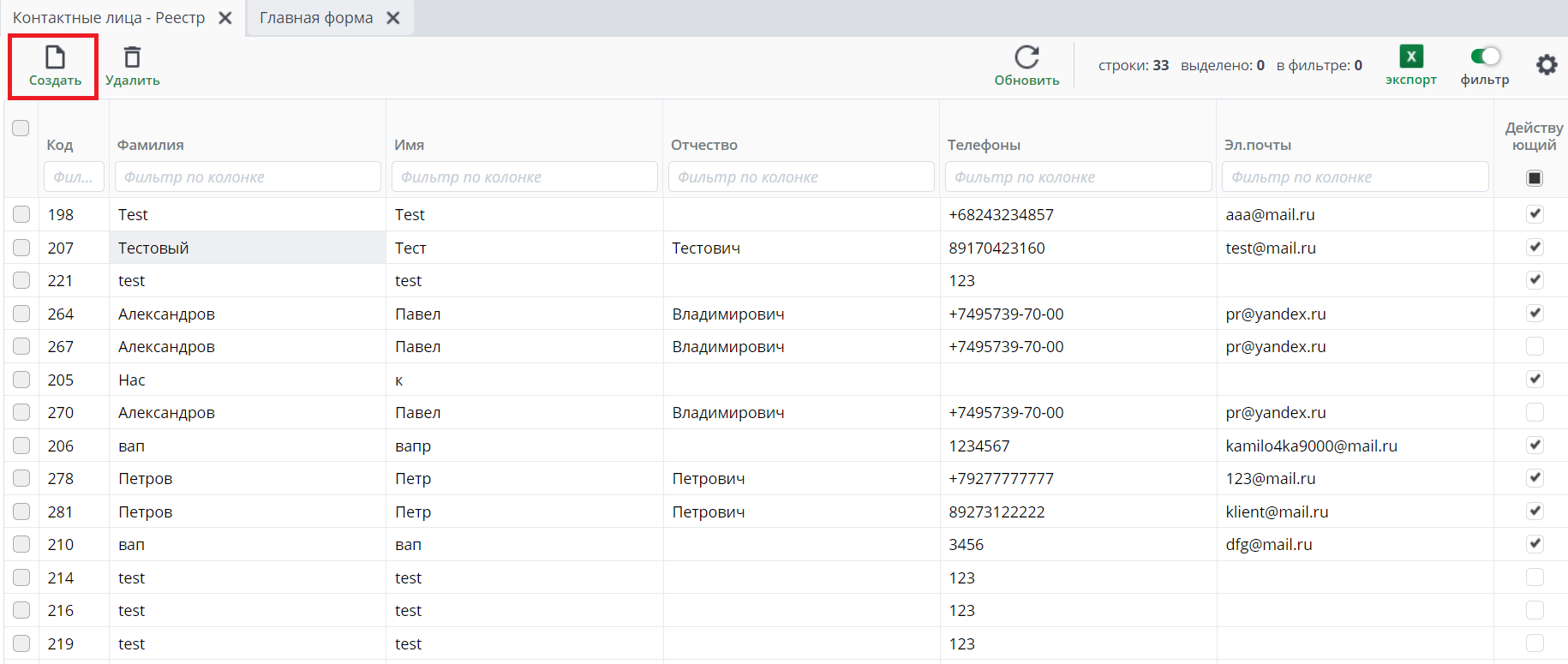
Task: Click the Действующий column filter checkbox
Action: (x=1535, y=177)
